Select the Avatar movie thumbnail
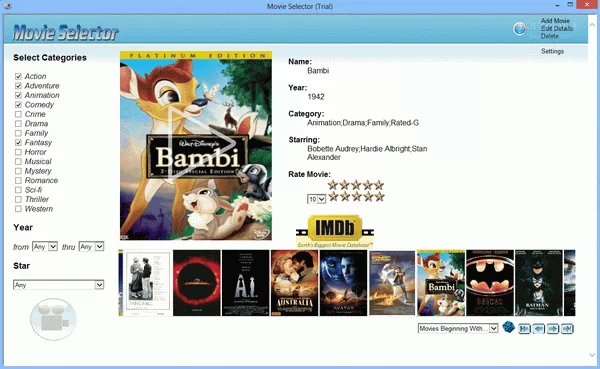The width and height of the screenshot is (600, 369). pos(343,283)
